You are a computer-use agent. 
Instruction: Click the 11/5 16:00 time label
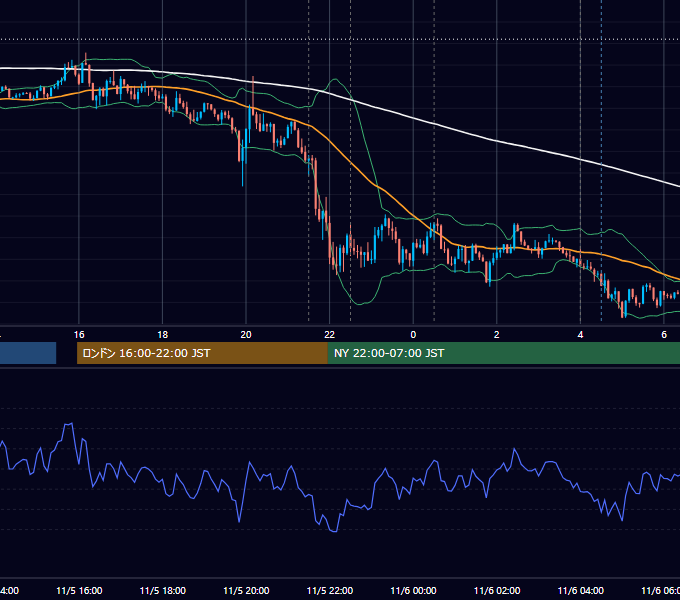(79, 590)
